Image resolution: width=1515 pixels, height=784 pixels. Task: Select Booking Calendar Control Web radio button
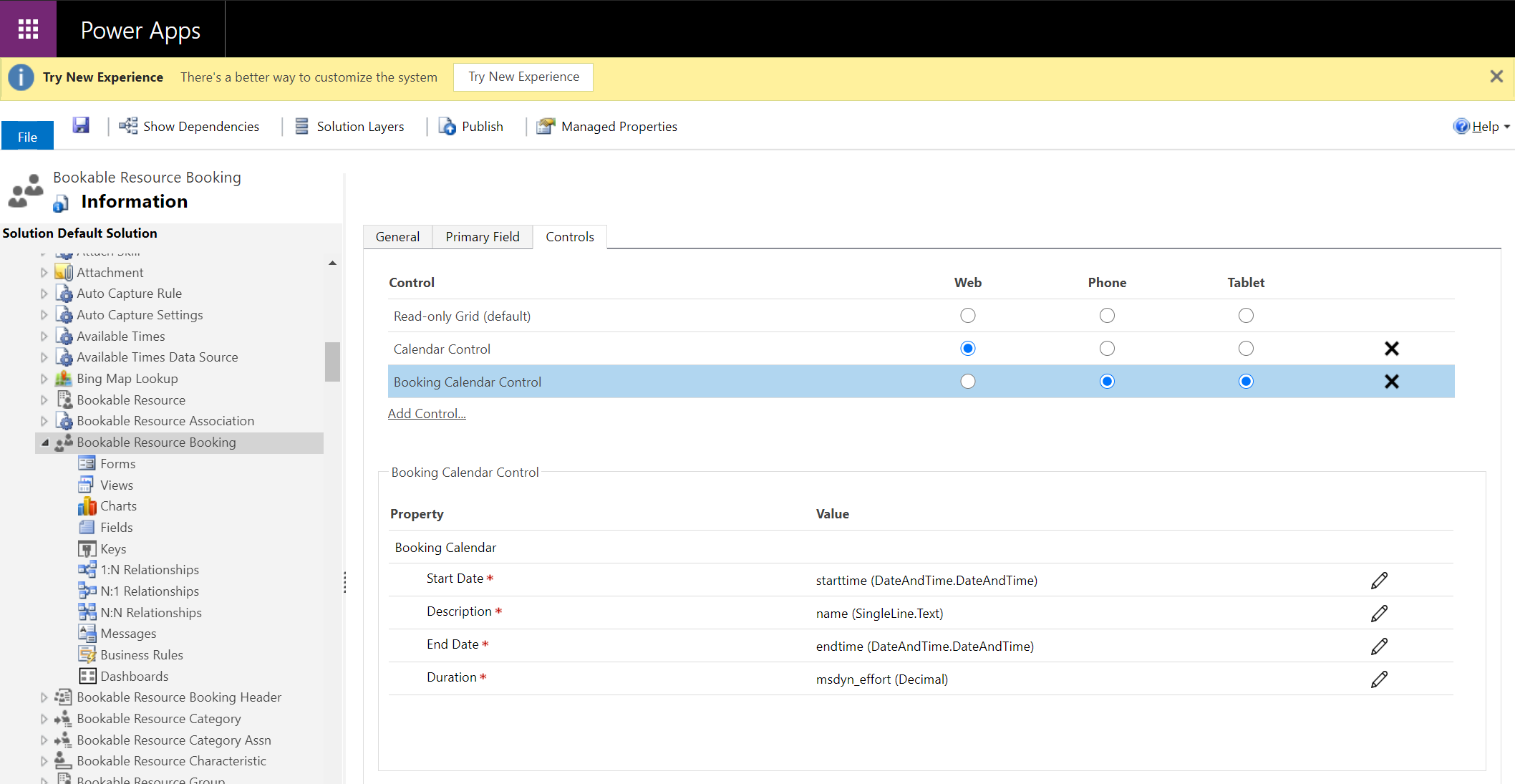pos(967,381)
